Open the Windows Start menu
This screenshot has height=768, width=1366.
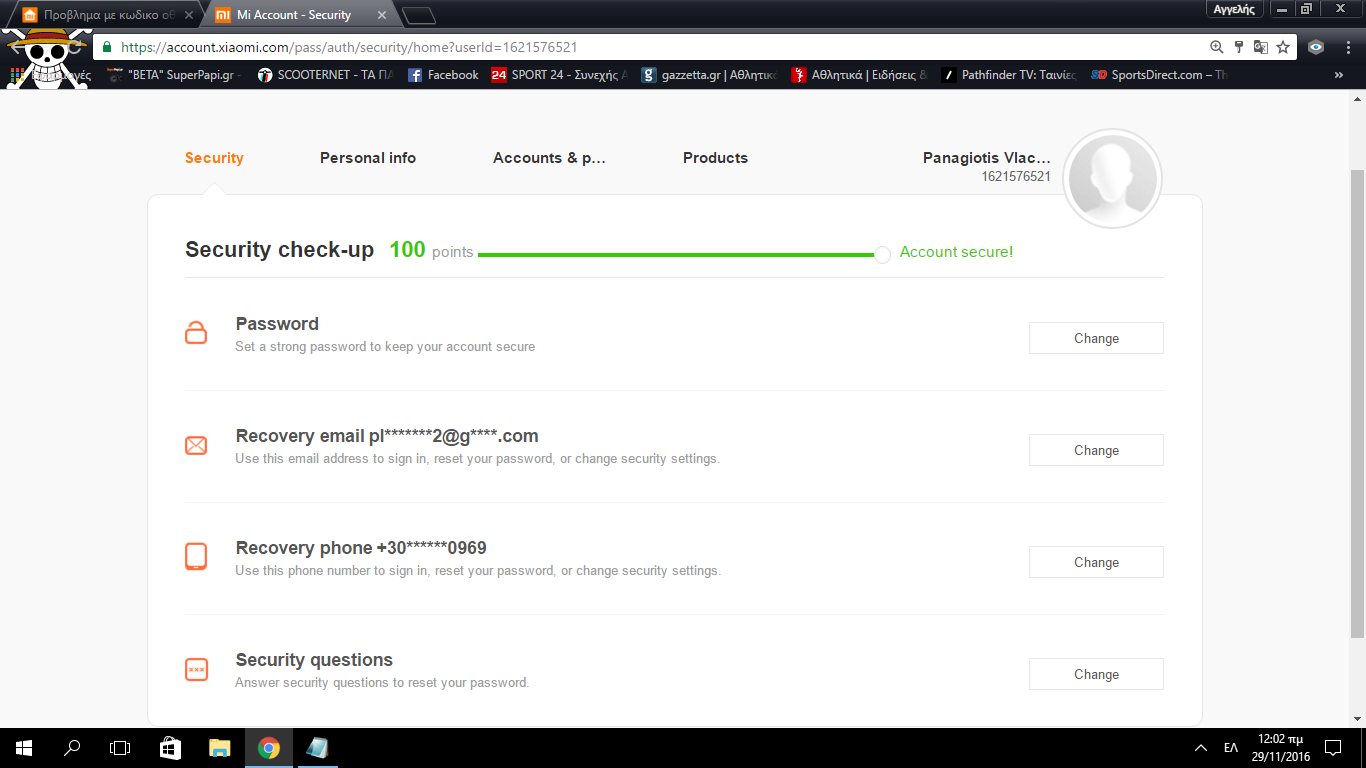[x=23, y=748]
